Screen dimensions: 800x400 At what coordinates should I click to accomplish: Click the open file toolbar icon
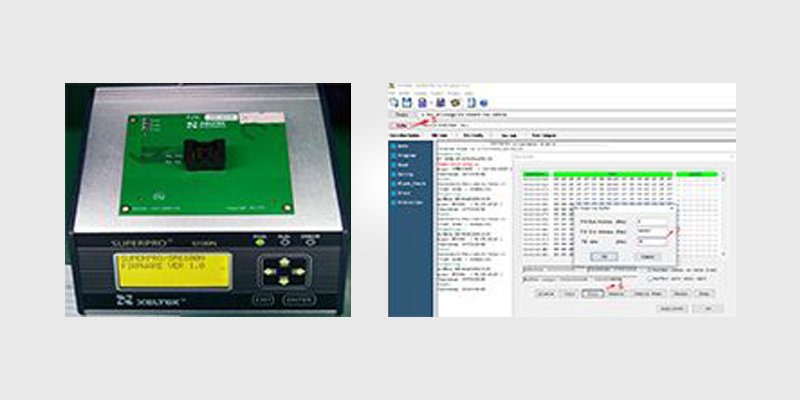pos(394,103)
